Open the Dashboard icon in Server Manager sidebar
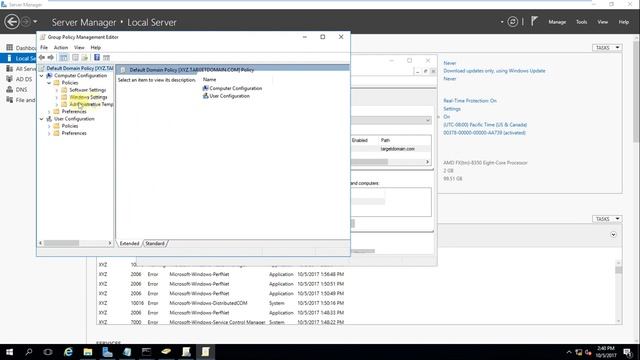Image resolution: width=640 pixels, height=360 pixels. click(10, 48)
